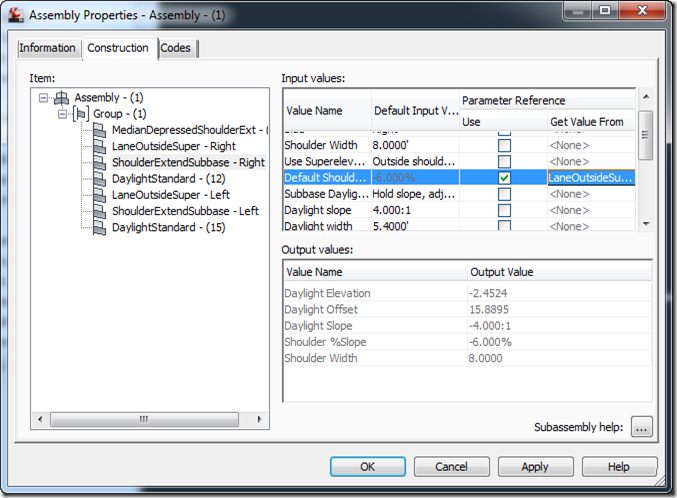
Task: Select LaneOutsideSuper - Left in the tree
Action: [x=171, y=195]
